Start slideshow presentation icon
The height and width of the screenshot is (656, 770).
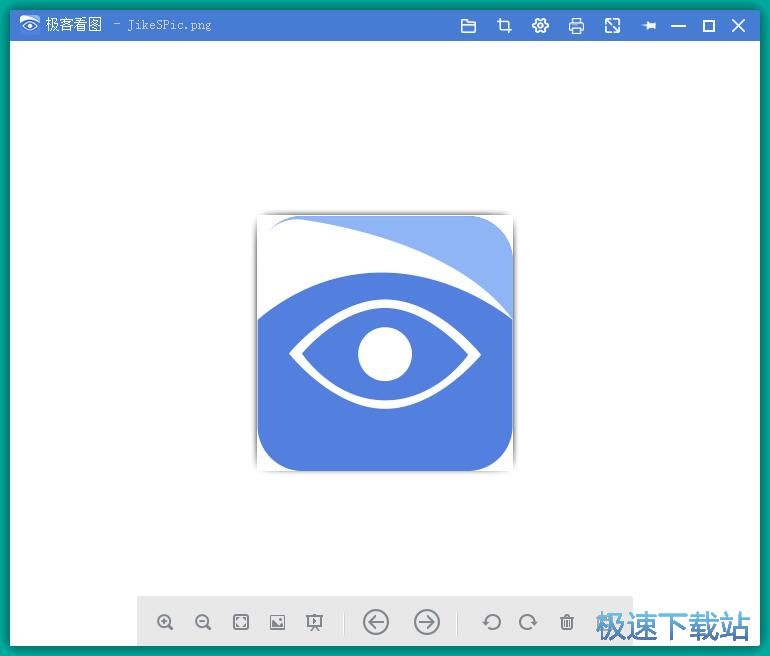[x=314, y=622]
